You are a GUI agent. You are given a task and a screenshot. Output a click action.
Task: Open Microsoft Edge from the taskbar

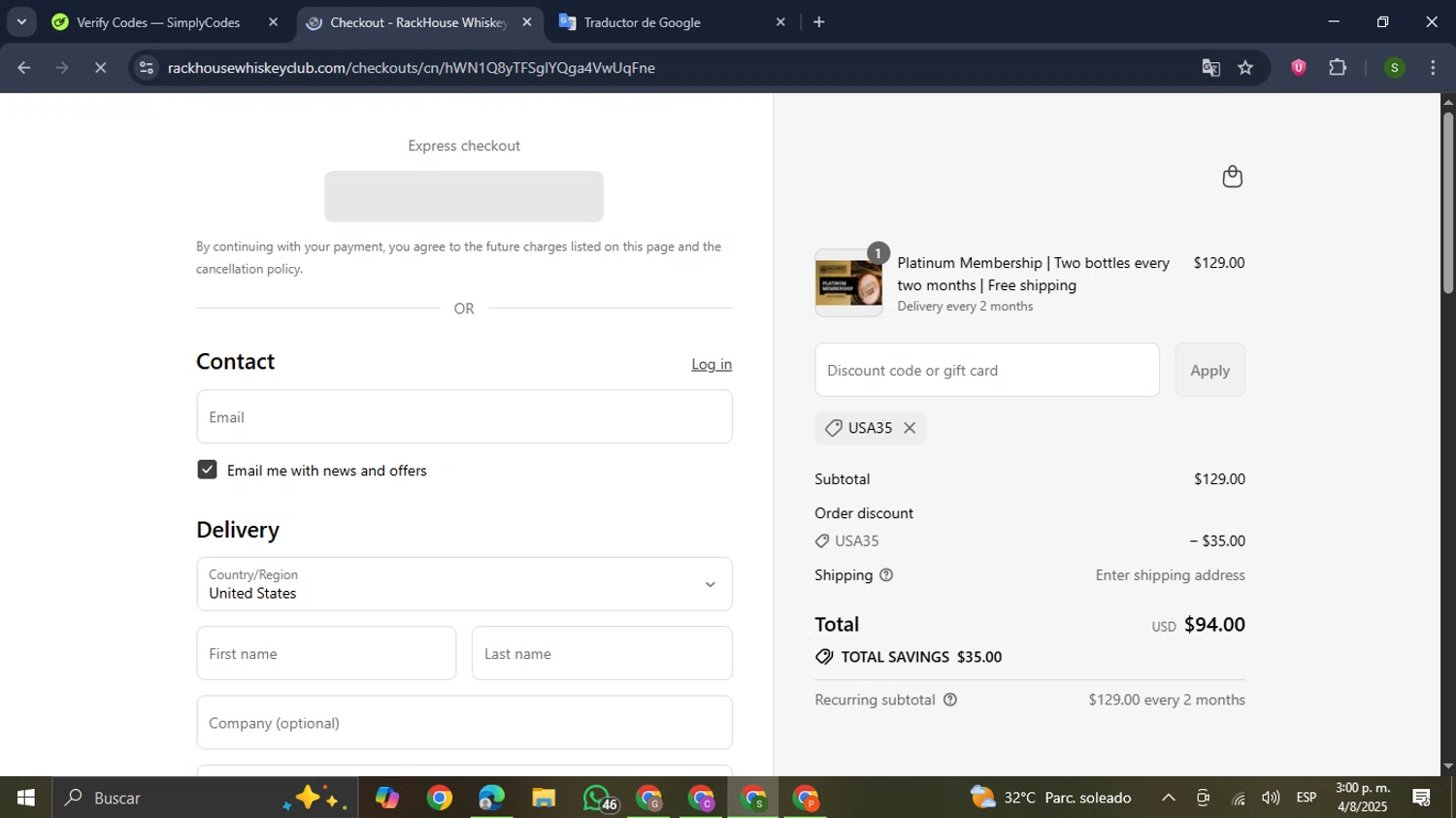point(491,798)
